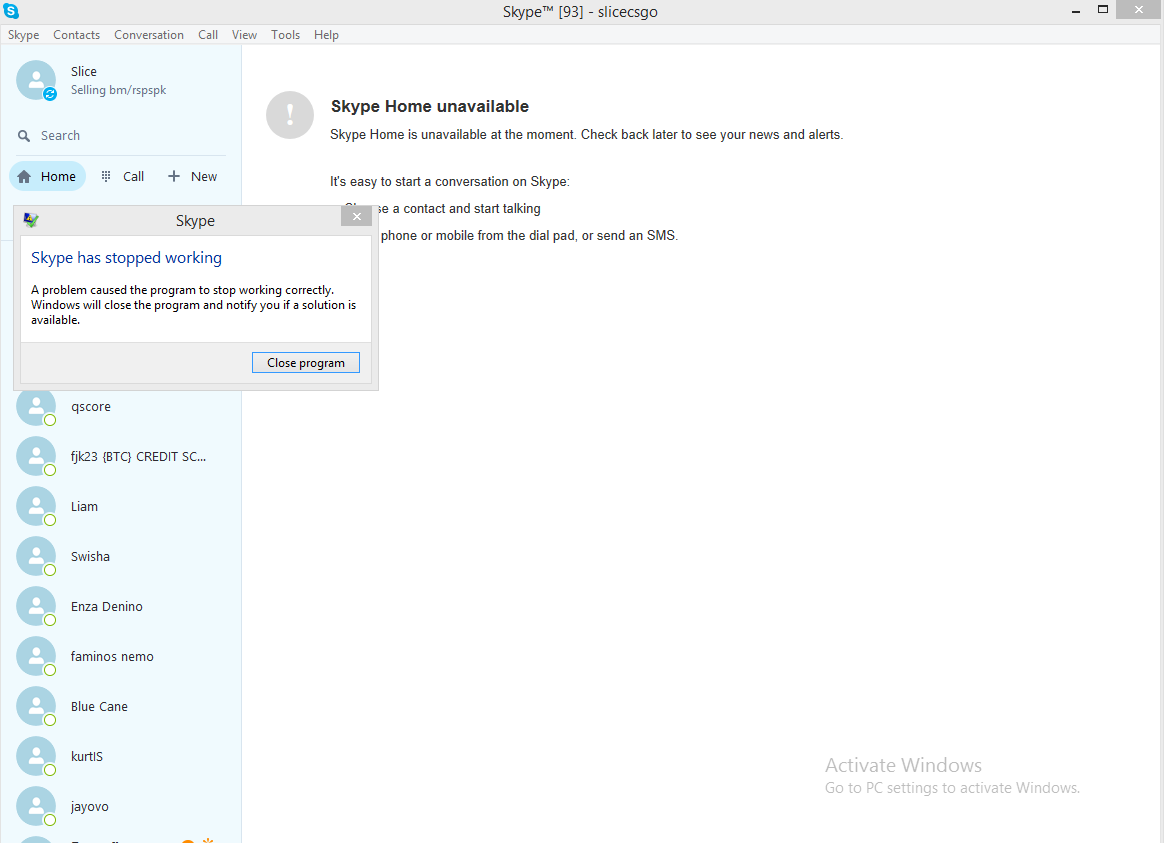Open the Conversation menu

pos(149,35)
